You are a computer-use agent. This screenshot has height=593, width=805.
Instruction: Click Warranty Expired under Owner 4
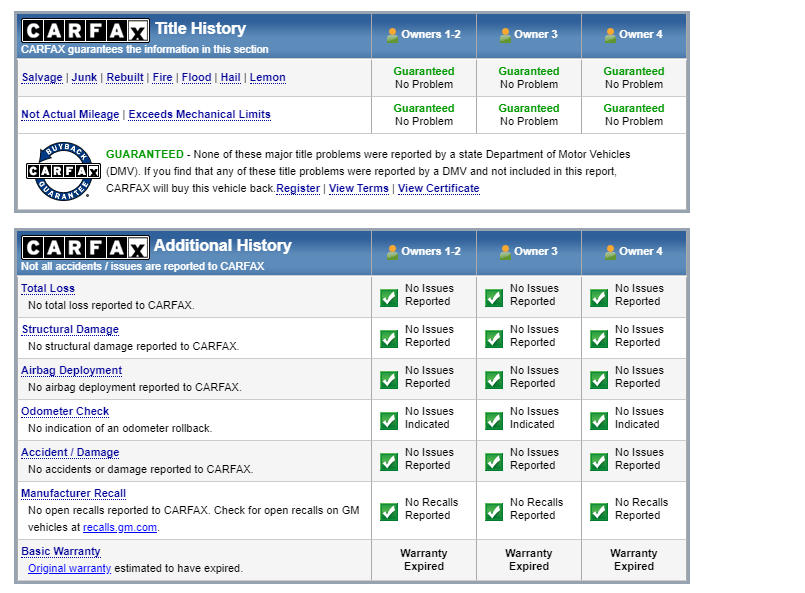pyautogui.click(x=634, y=560)
